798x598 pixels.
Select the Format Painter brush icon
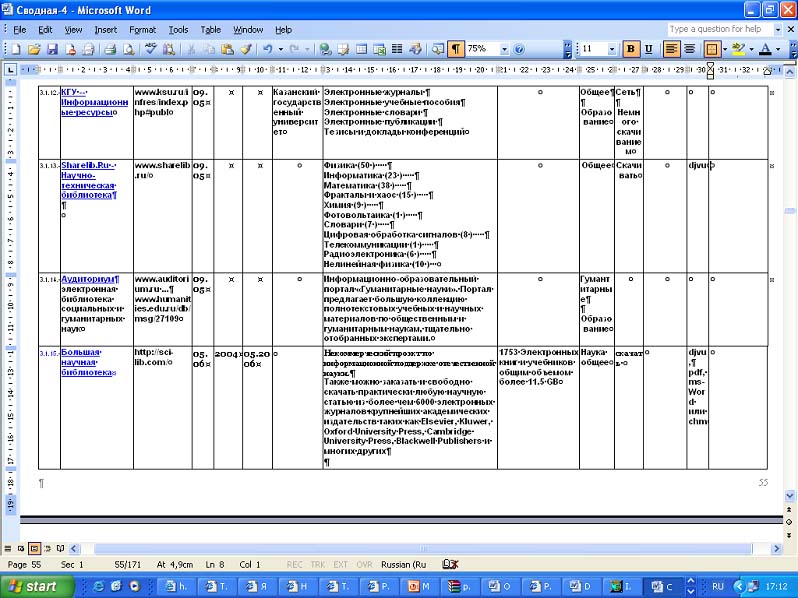coord(245,49)
